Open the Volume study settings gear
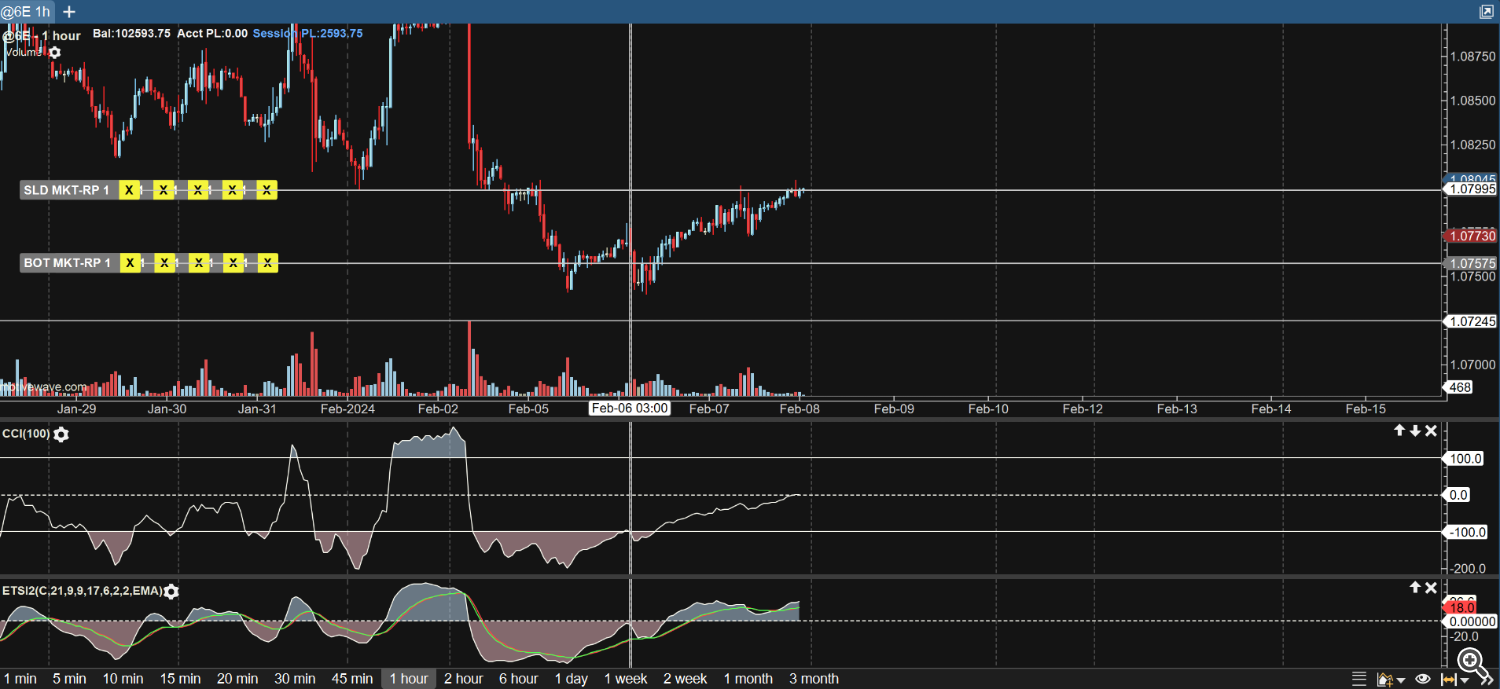This screenshot has width=1500, height=689. point(54,52)
